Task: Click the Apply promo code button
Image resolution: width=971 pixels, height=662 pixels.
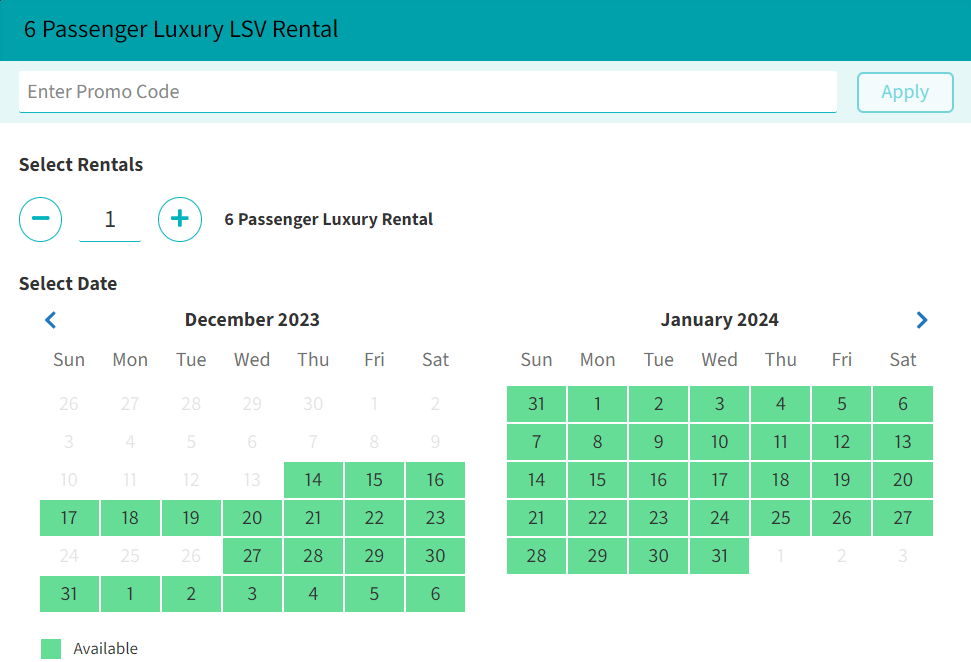Action: click(905, 92)
